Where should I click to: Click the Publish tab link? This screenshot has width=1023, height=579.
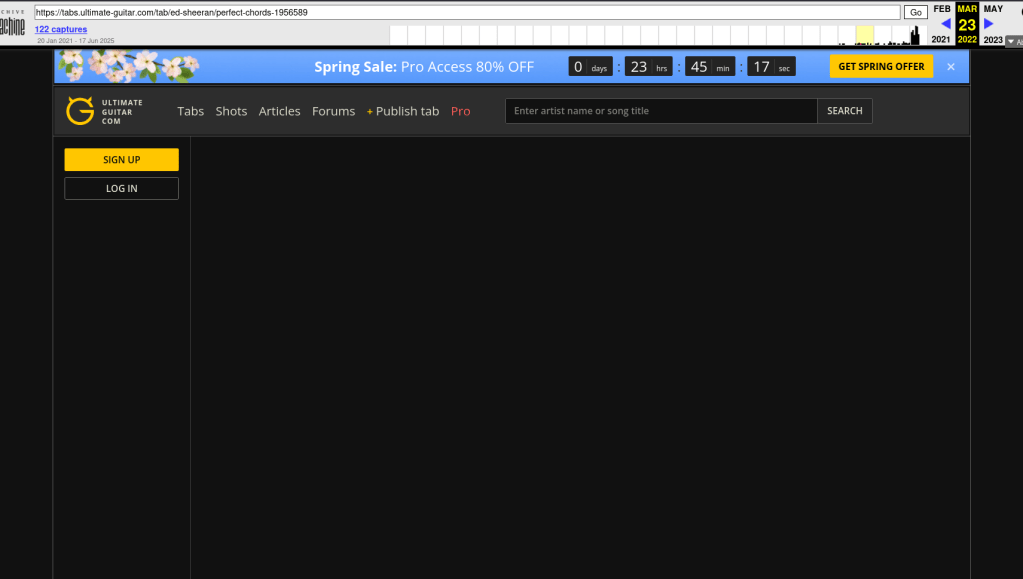pos(403,111)
